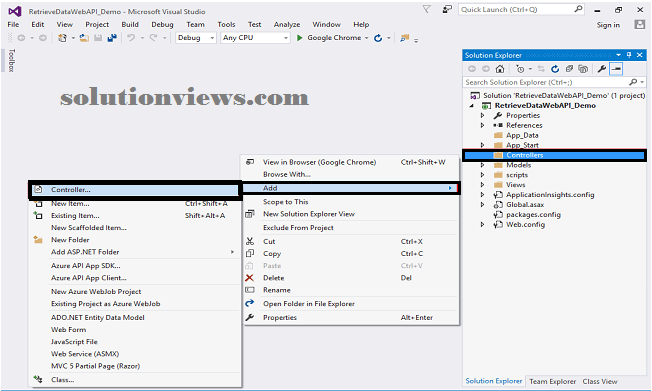Image resolution: width=652 pixels, height=391 pixels.
Task: Expand the Properties node
Action: (x=482, y=115)
